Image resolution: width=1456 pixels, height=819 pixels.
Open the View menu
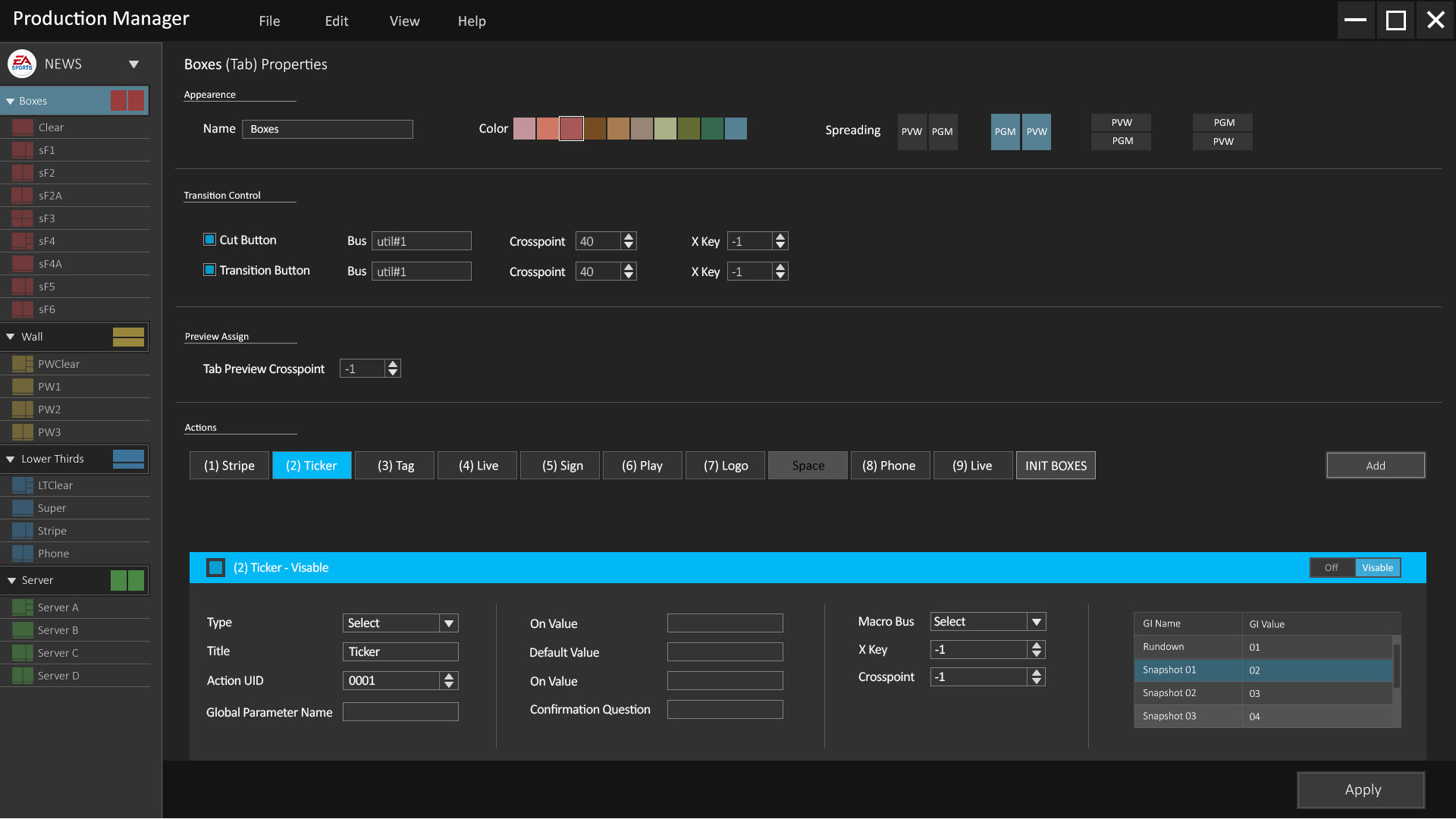point(404,21)
